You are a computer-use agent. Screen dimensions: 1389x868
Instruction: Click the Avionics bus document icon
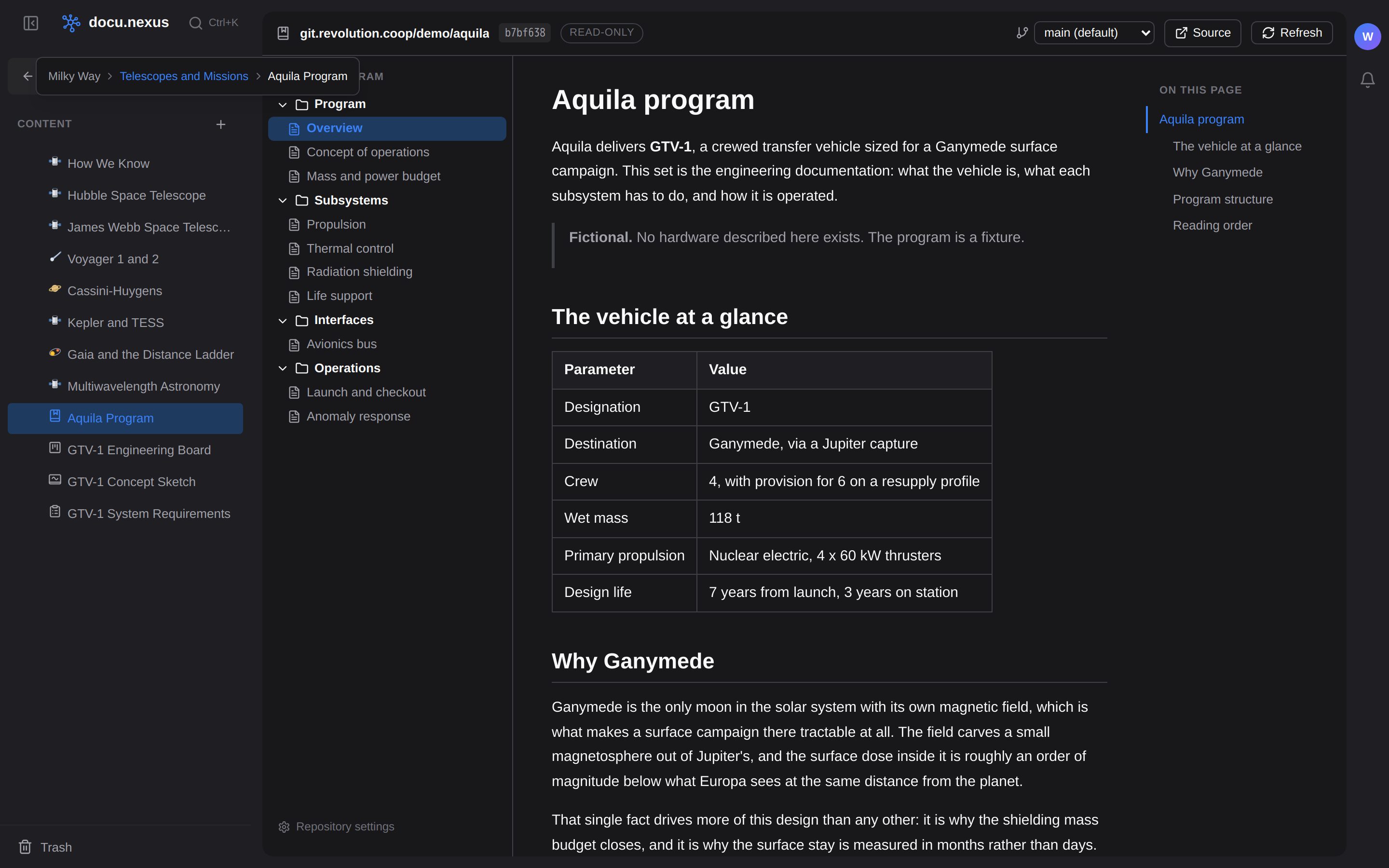coord(295,345)
